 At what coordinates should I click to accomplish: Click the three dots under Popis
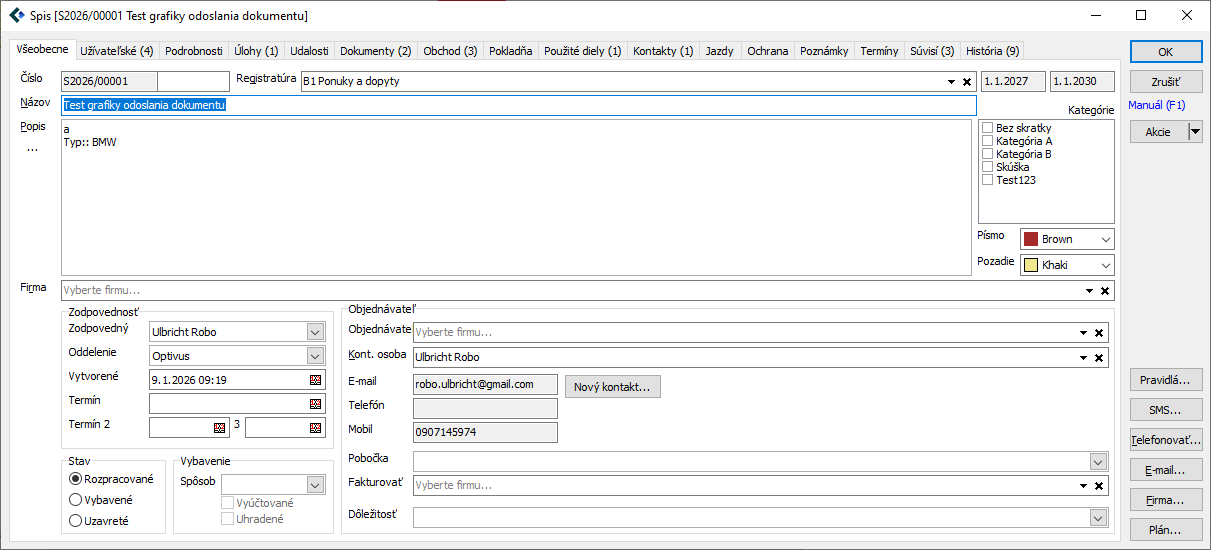[32, 150]
